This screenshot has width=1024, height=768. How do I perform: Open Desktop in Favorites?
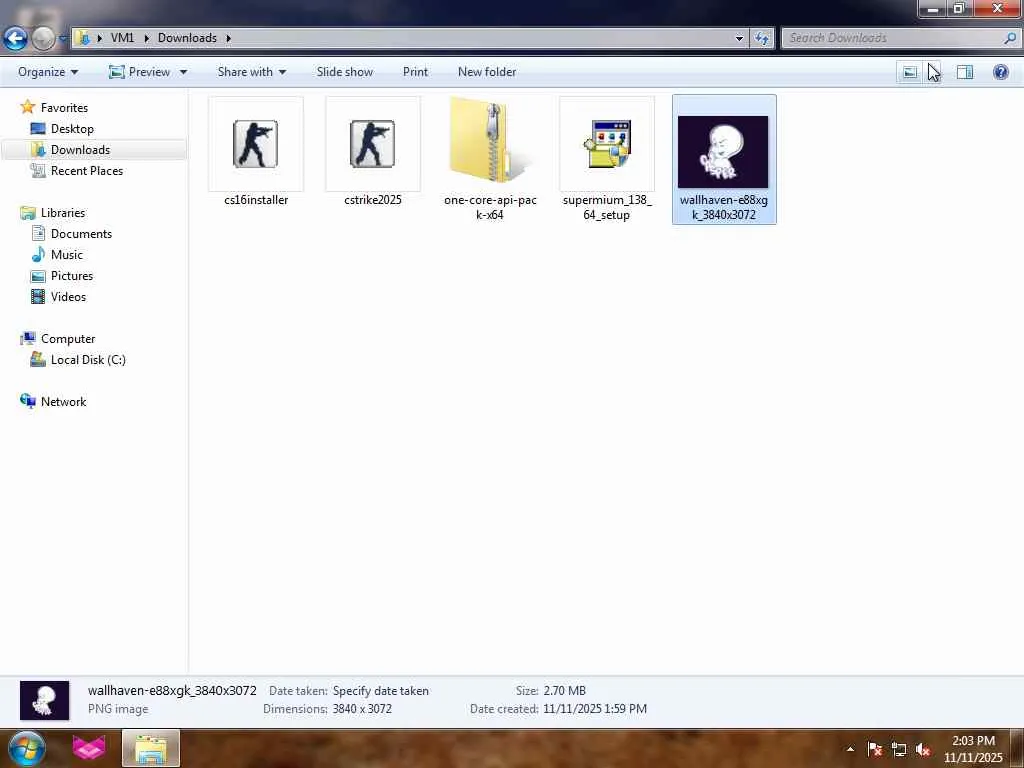(x=72, y=129)
